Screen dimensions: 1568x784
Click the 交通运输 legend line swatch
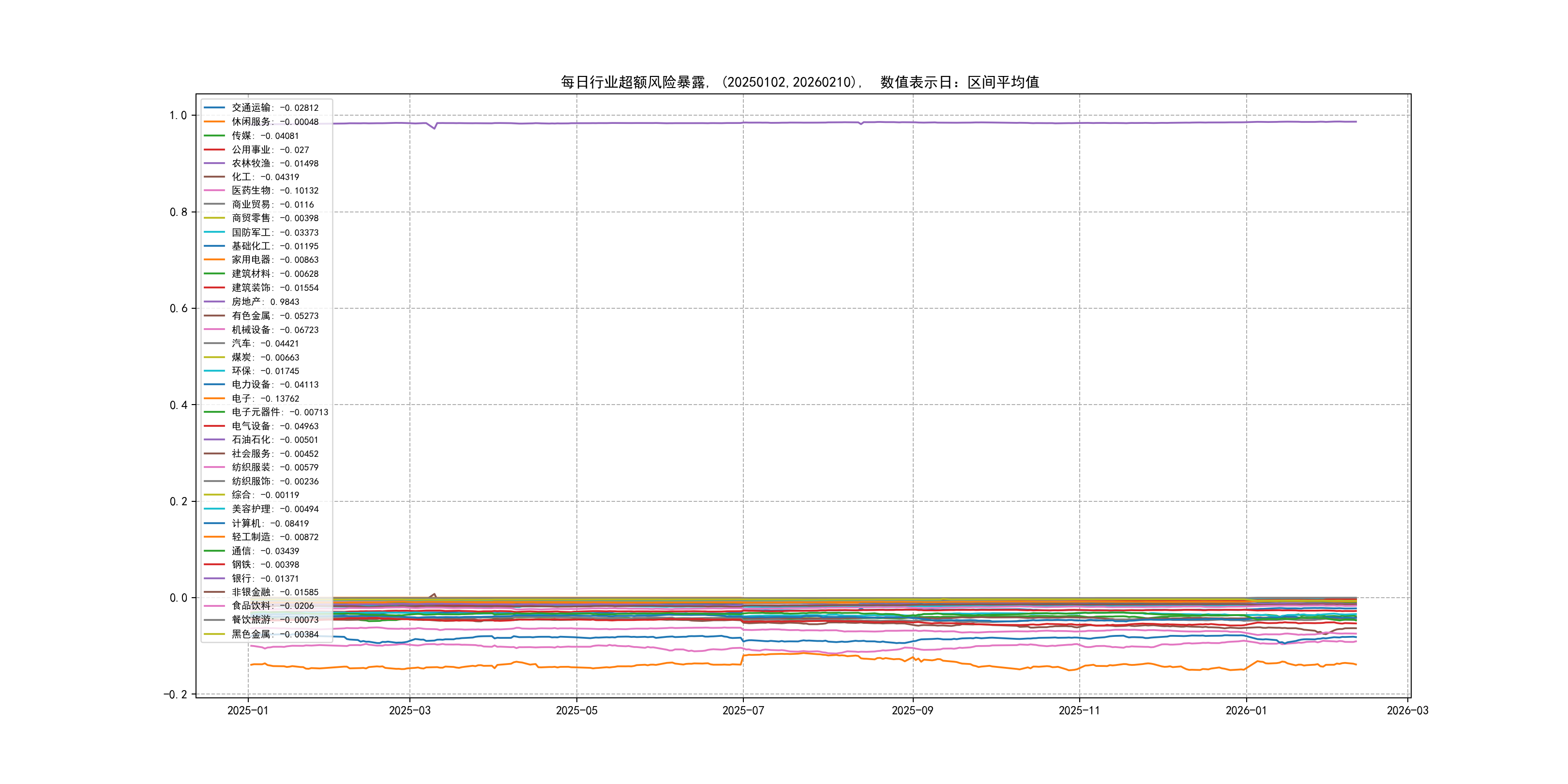click(x=214, y=108)
